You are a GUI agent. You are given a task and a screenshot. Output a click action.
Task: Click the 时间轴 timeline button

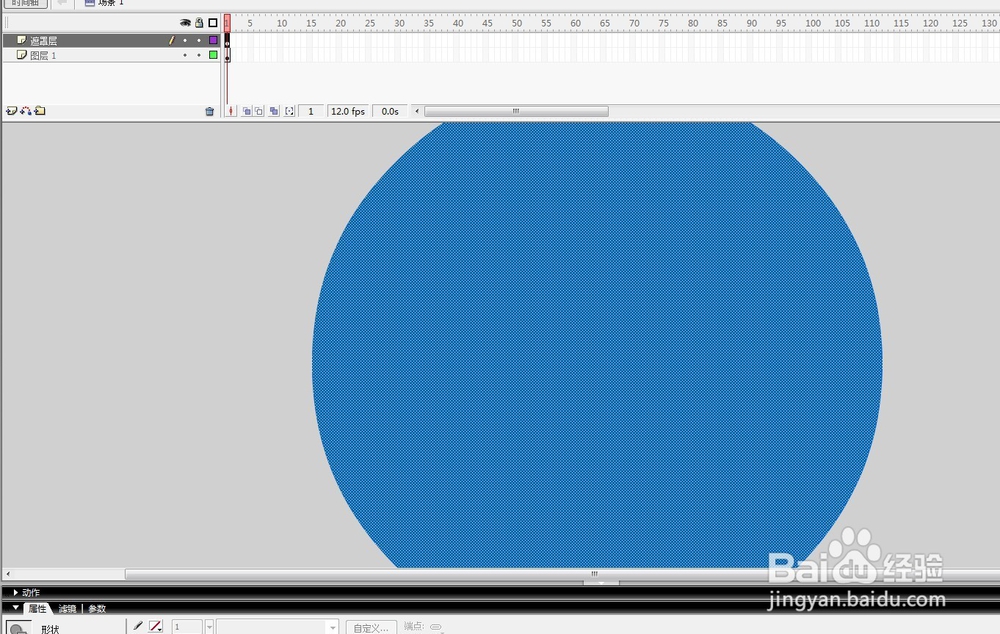[26, 3]
